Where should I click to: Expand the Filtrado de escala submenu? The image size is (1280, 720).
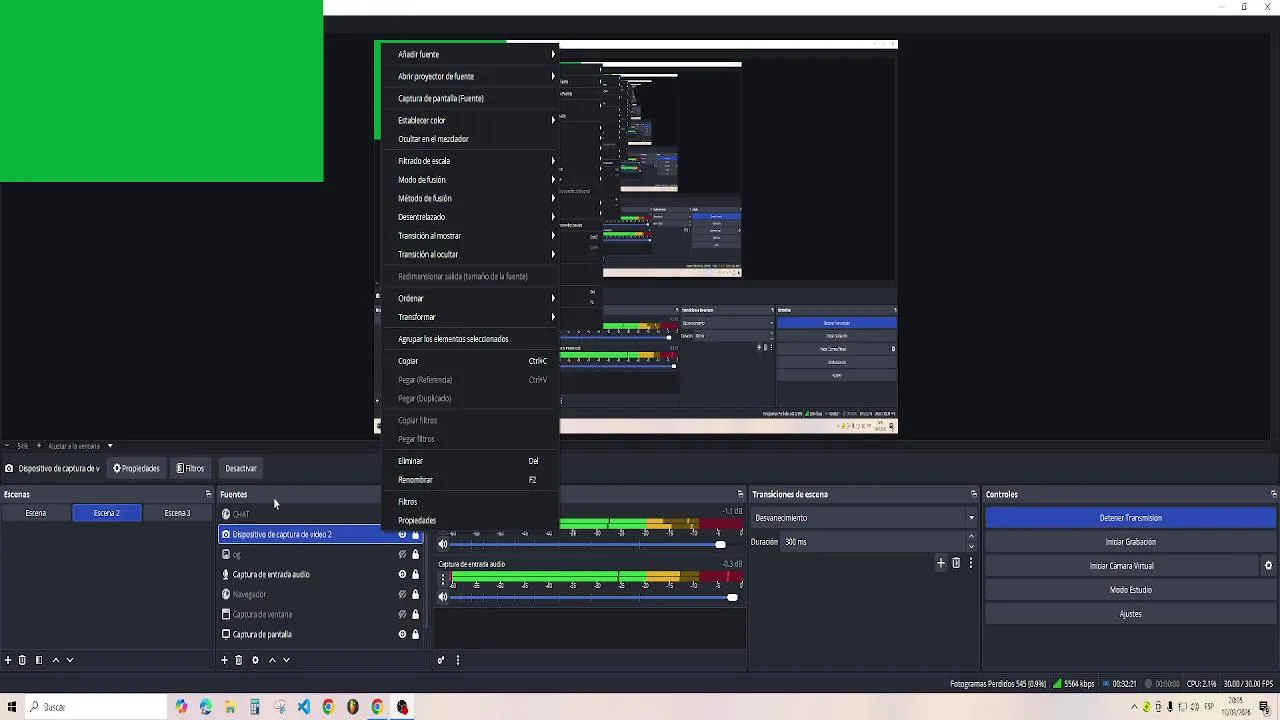coord(470,161)
